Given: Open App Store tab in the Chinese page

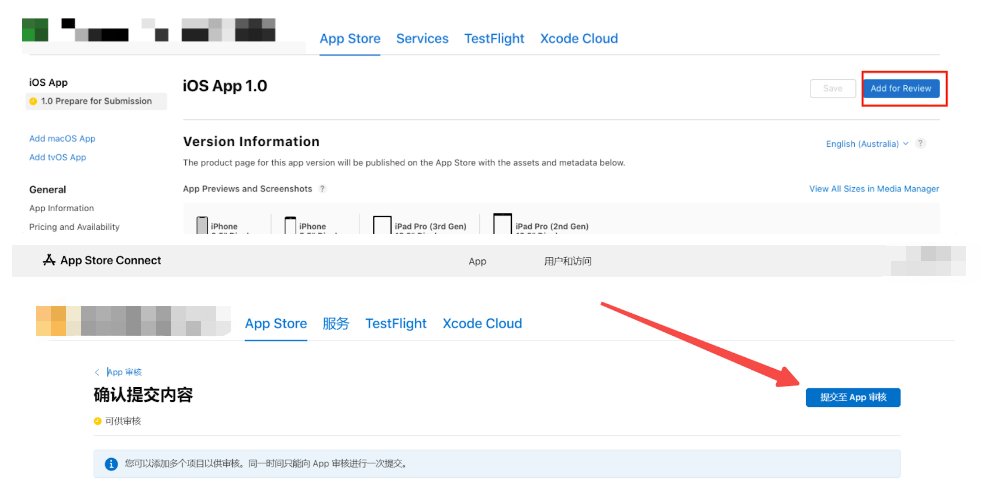Looking at the screenshot, I should click(x=275, y=324).
